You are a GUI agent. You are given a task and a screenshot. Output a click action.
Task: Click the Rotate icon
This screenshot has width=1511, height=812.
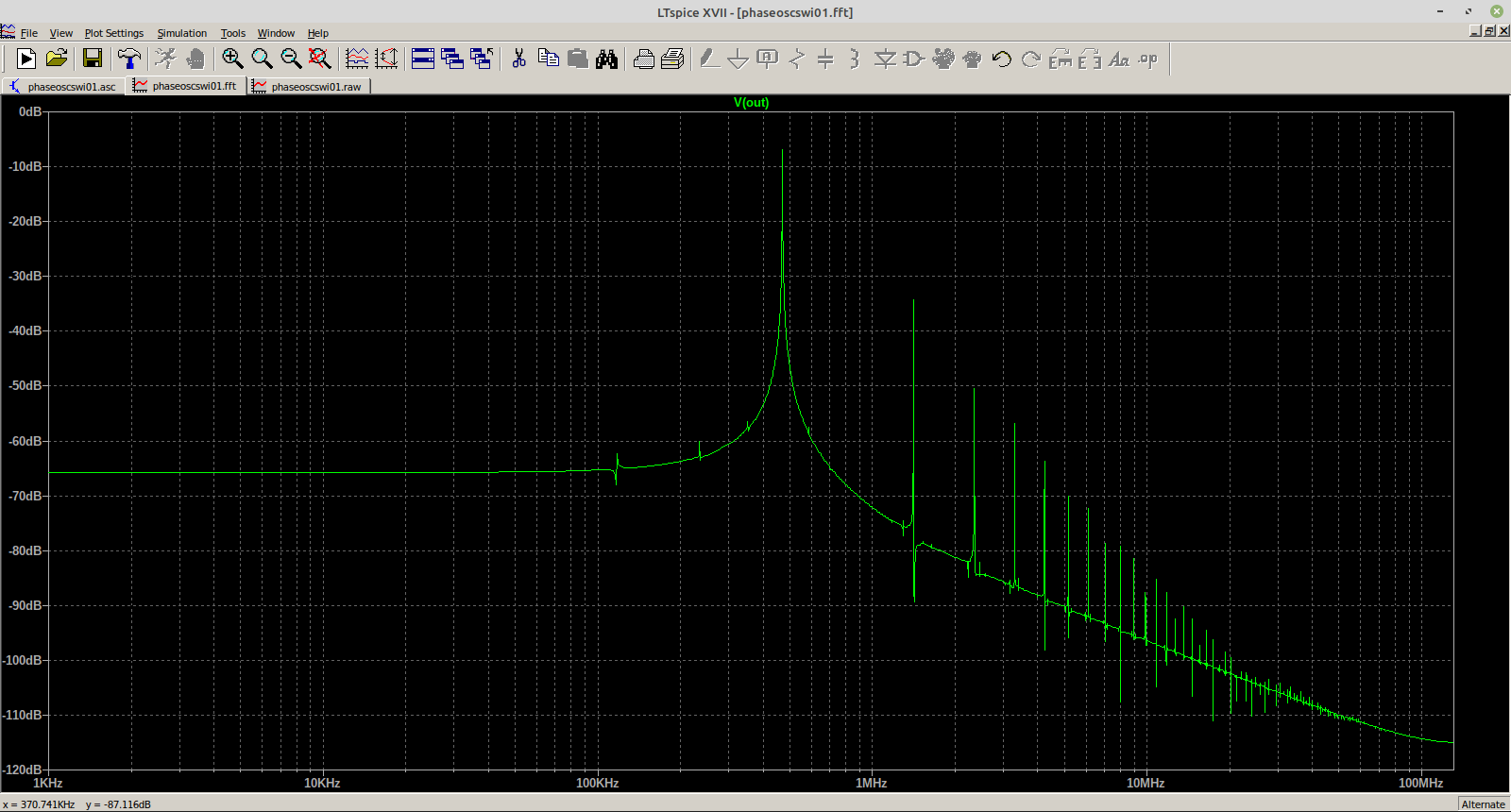(x=1061, y=59)
